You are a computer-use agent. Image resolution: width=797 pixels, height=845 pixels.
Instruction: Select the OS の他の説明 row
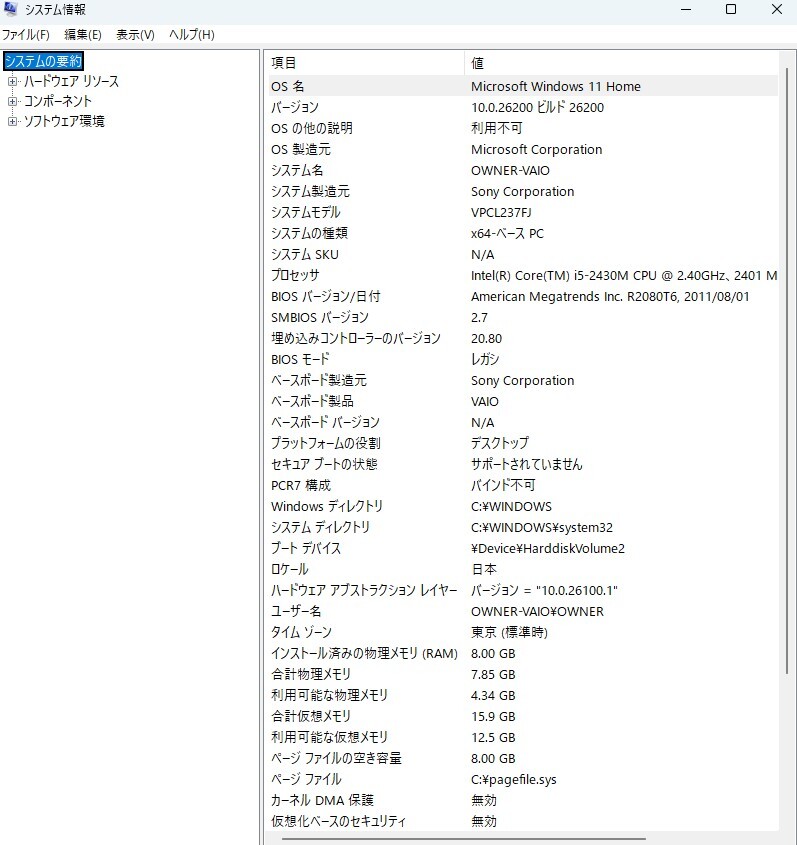(523, 128)
